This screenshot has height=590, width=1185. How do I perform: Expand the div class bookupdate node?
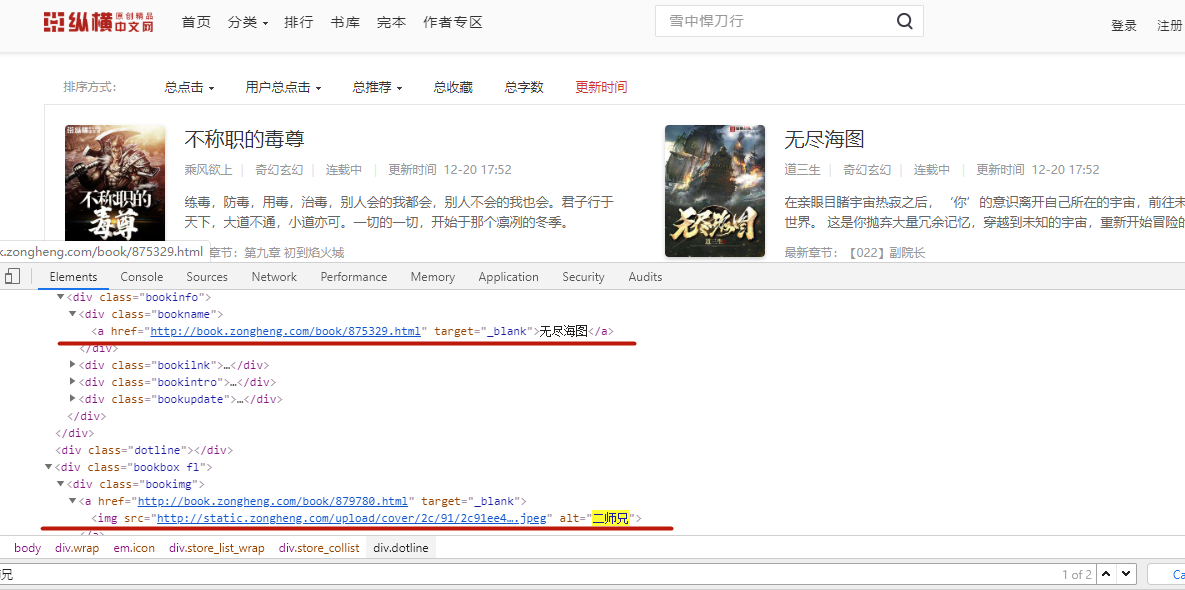coord(73,399)
